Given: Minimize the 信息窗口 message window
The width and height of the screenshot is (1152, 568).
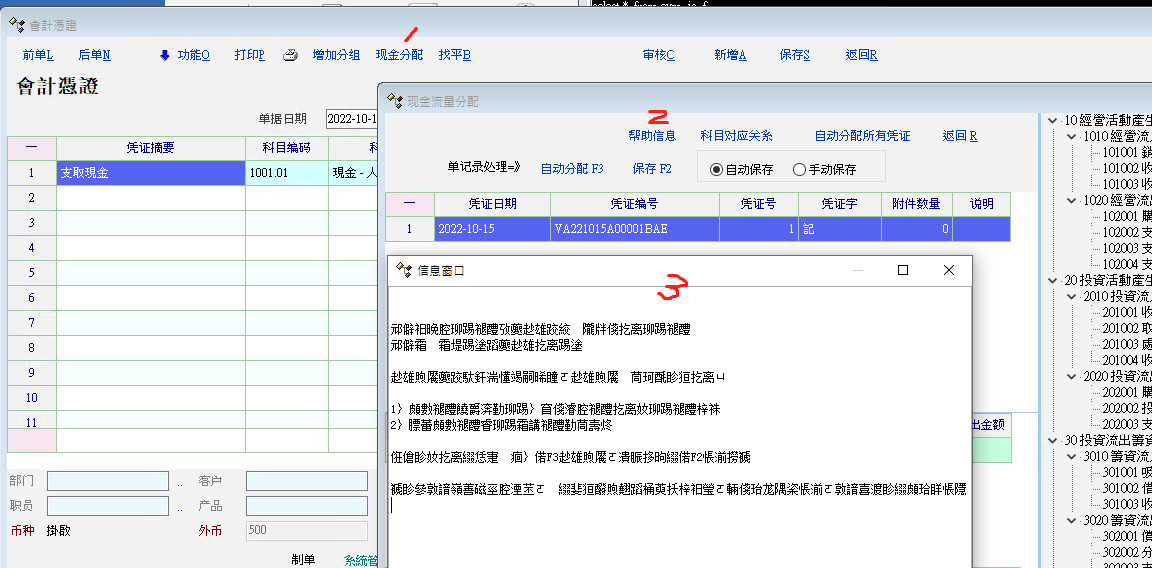Looking at the screenshot, I should (x=858, y=270).
